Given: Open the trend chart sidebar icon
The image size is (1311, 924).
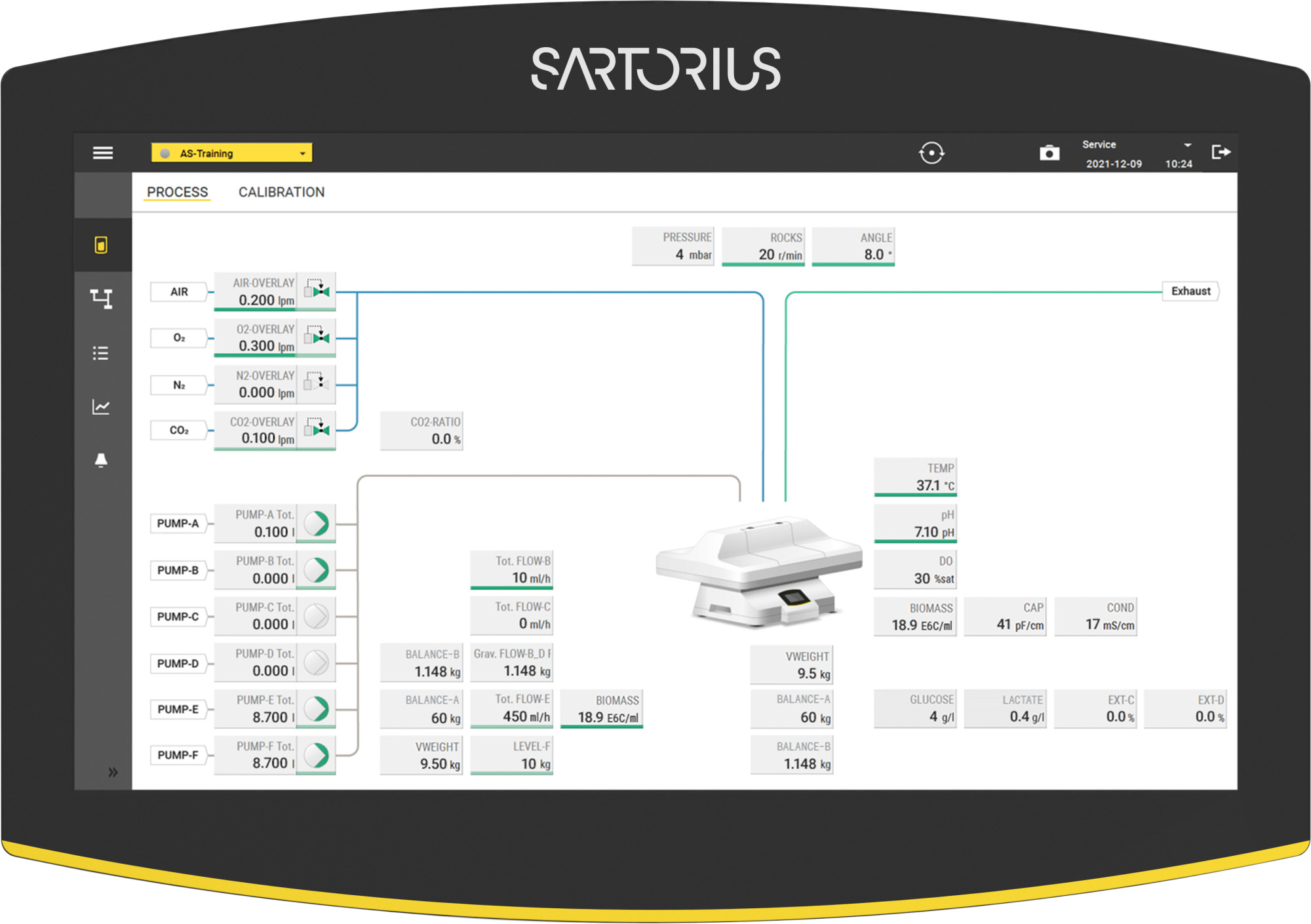Looking at the screenshot, I should (101, 407).
